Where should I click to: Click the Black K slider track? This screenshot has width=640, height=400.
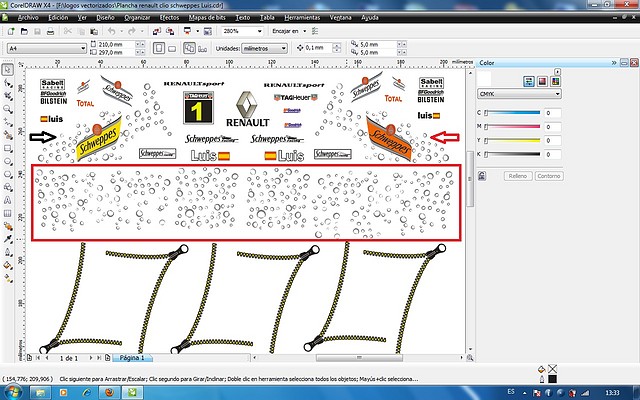coord(513,154)
